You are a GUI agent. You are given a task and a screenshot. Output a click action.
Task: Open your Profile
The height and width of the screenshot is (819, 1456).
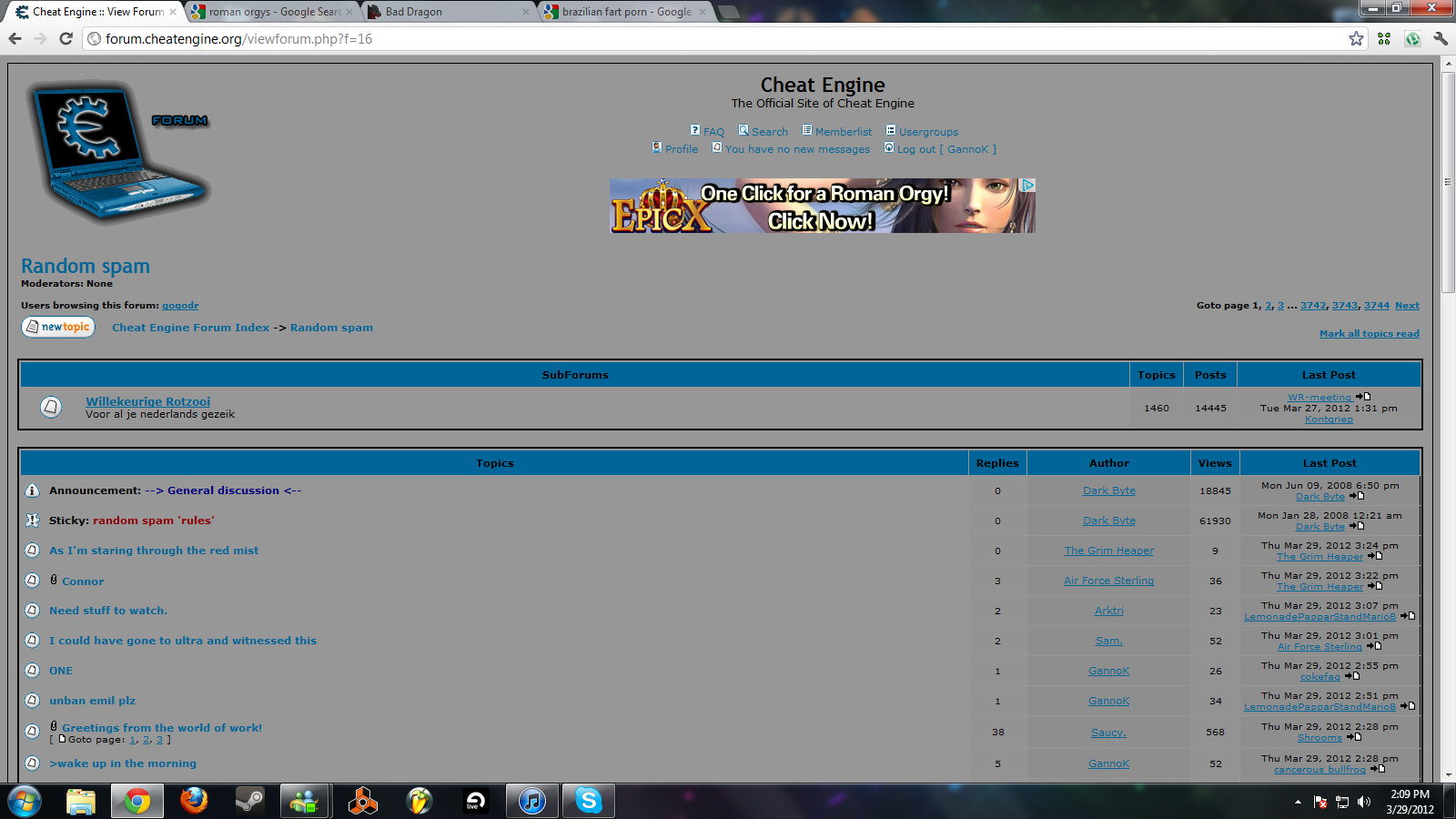point(682,149)
